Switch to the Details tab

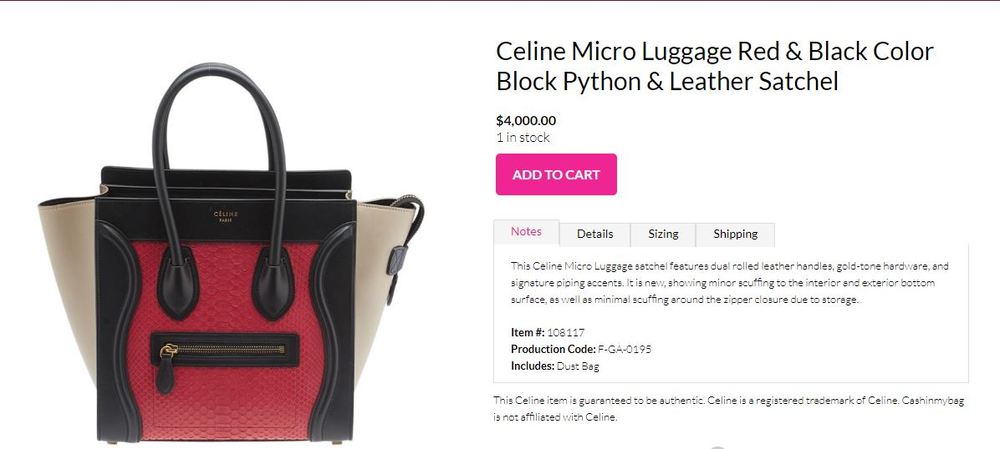(595, 234)
